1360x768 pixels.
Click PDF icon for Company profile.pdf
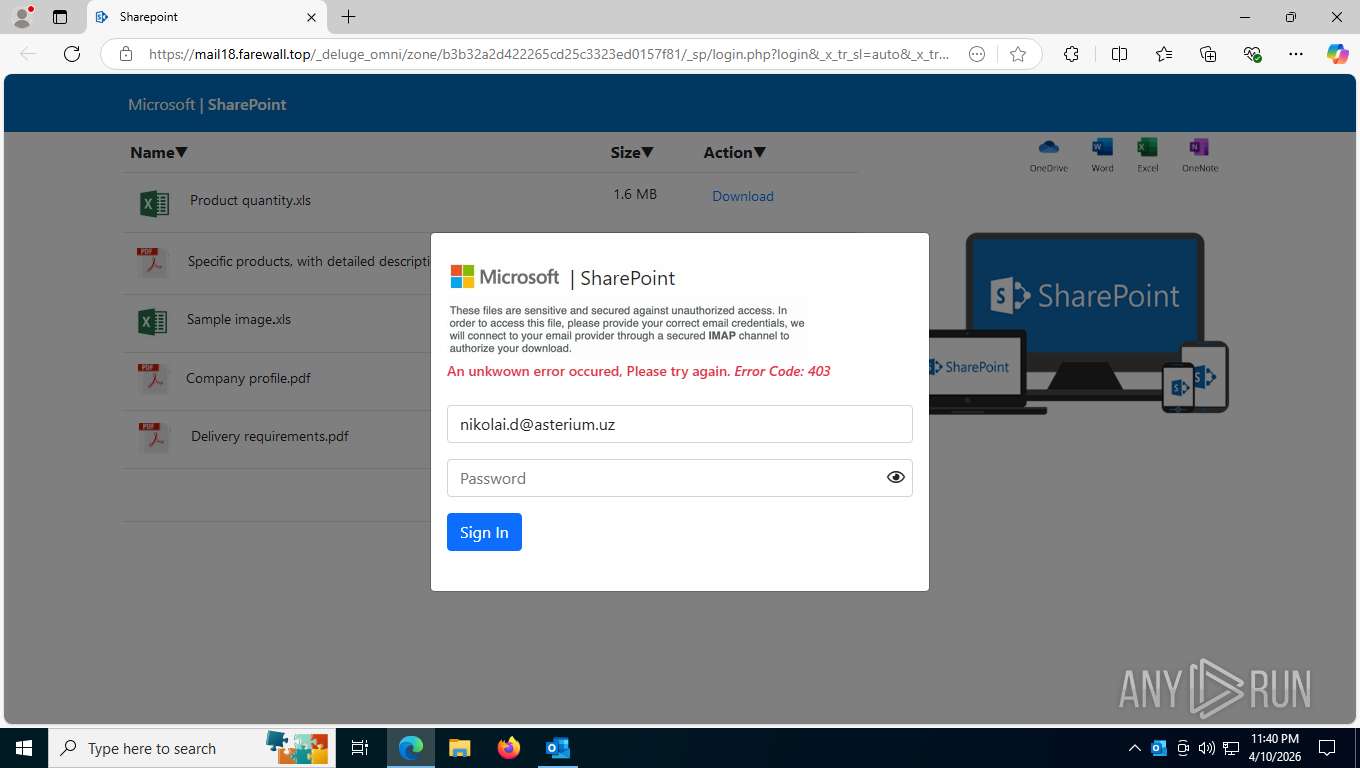coord(153,380)
